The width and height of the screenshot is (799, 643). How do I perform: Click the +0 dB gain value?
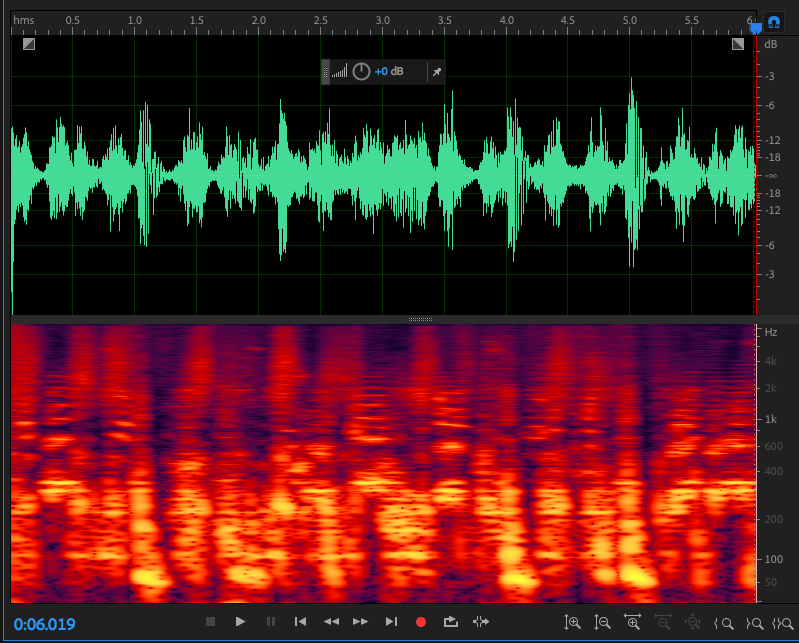389,71
